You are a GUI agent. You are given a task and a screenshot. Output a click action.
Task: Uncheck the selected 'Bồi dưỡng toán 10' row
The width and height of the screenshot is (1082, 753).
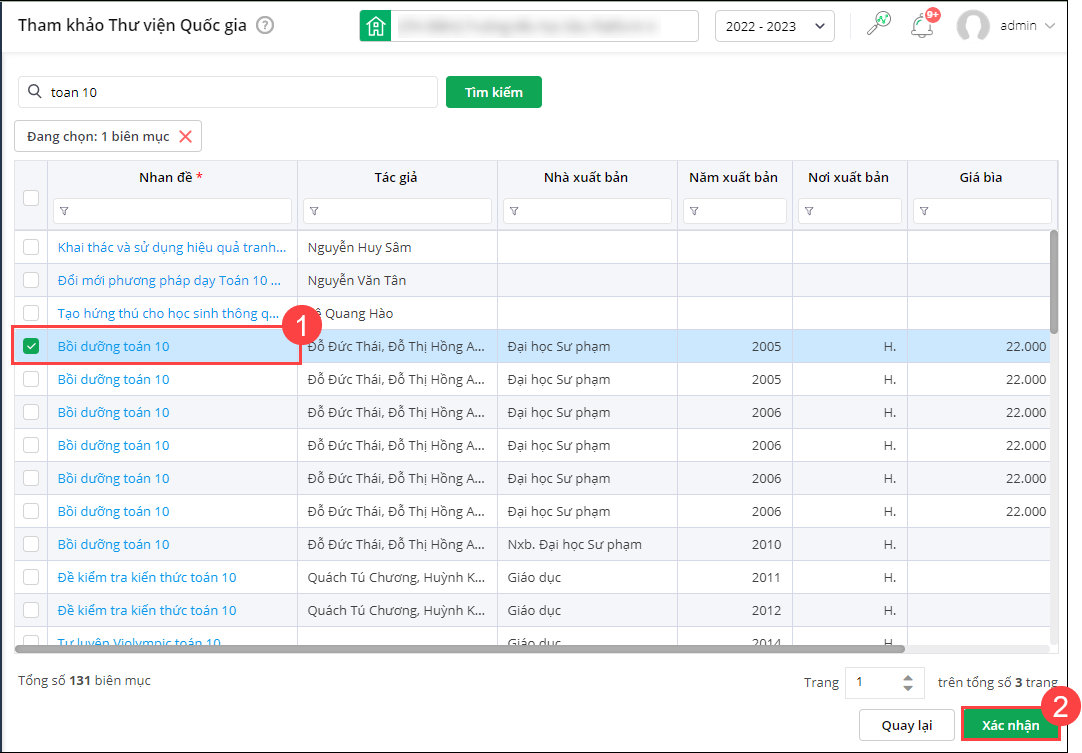(x=31, y=346)
